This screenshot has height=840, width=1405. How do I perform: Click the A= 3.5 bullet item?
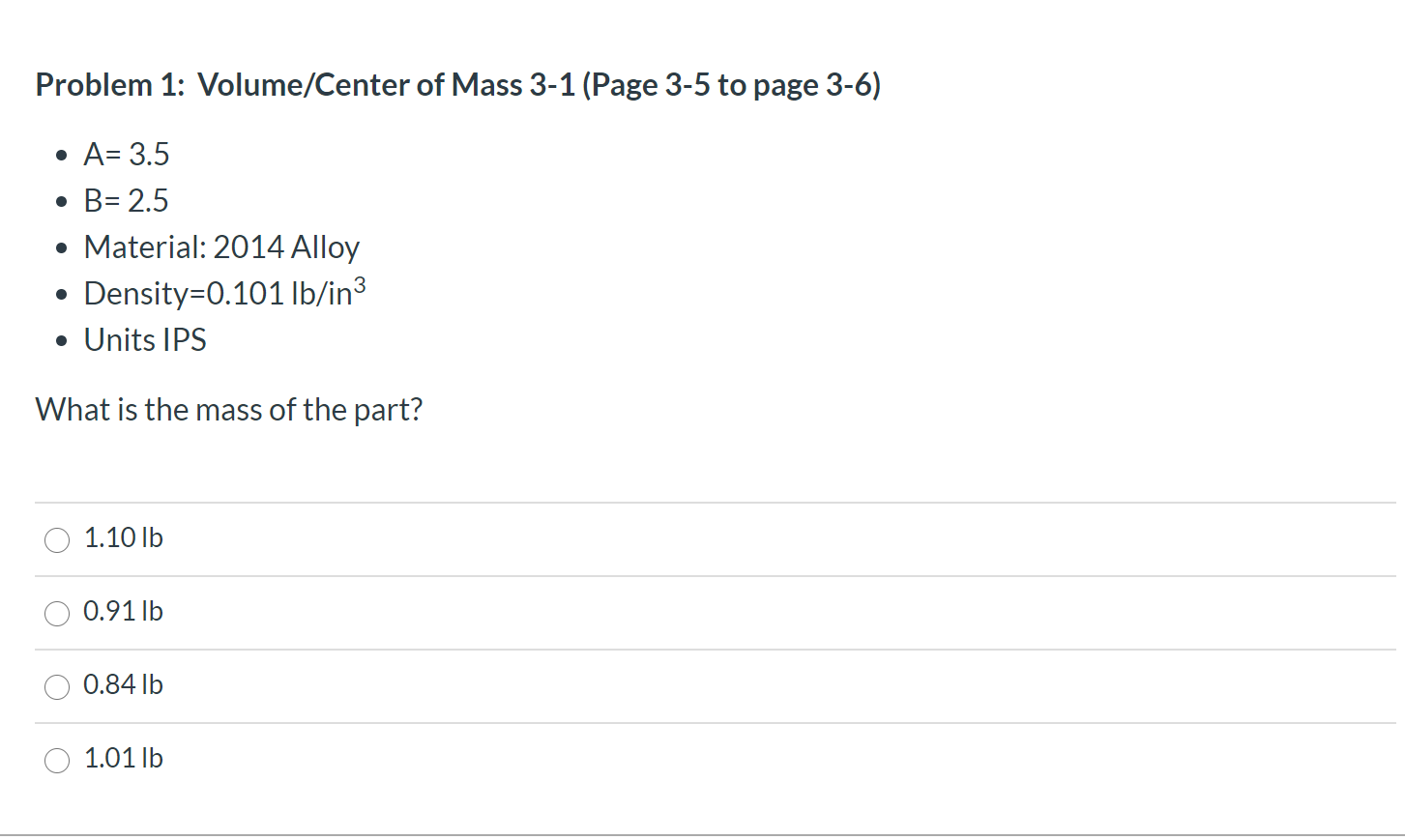coord(127,155)
